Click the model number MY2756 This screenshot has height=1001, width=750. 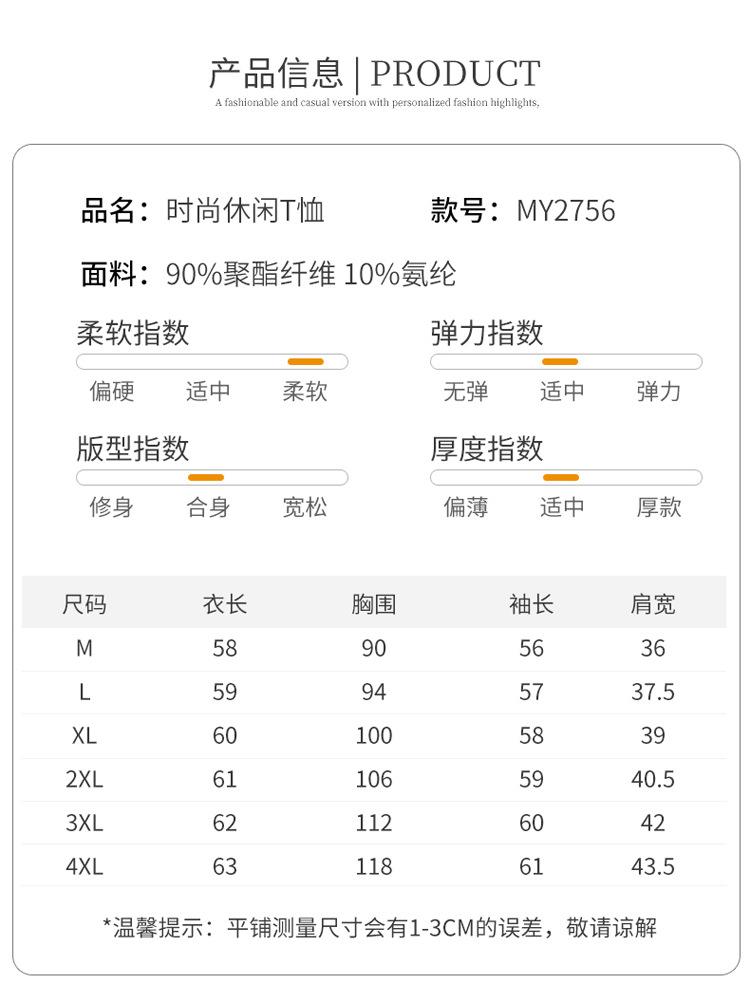click(566, 211)
